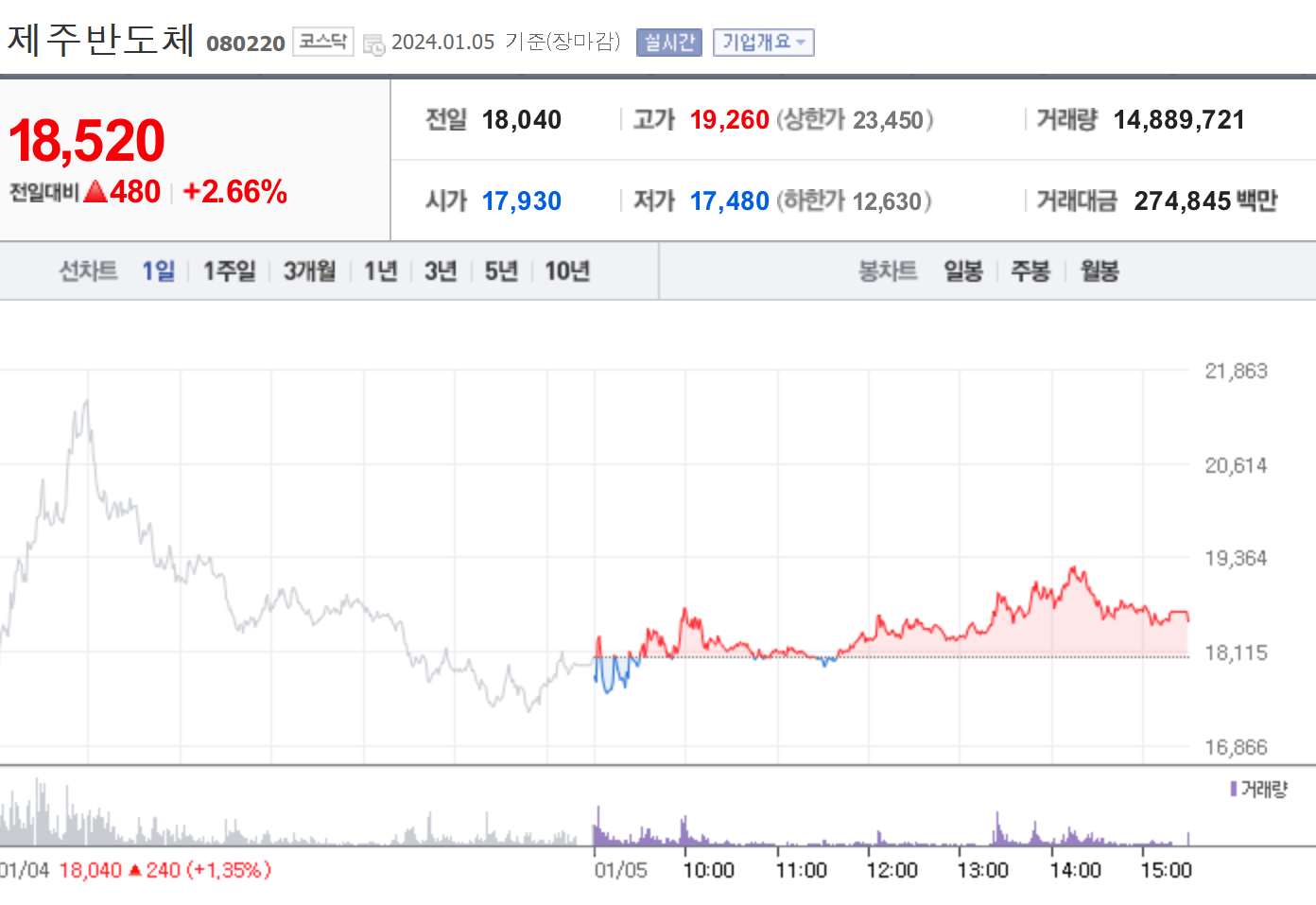The width and height of the screenshot is (1316, 905).
Task: Click the 01/05 date axis label
Action: point(620,870)
